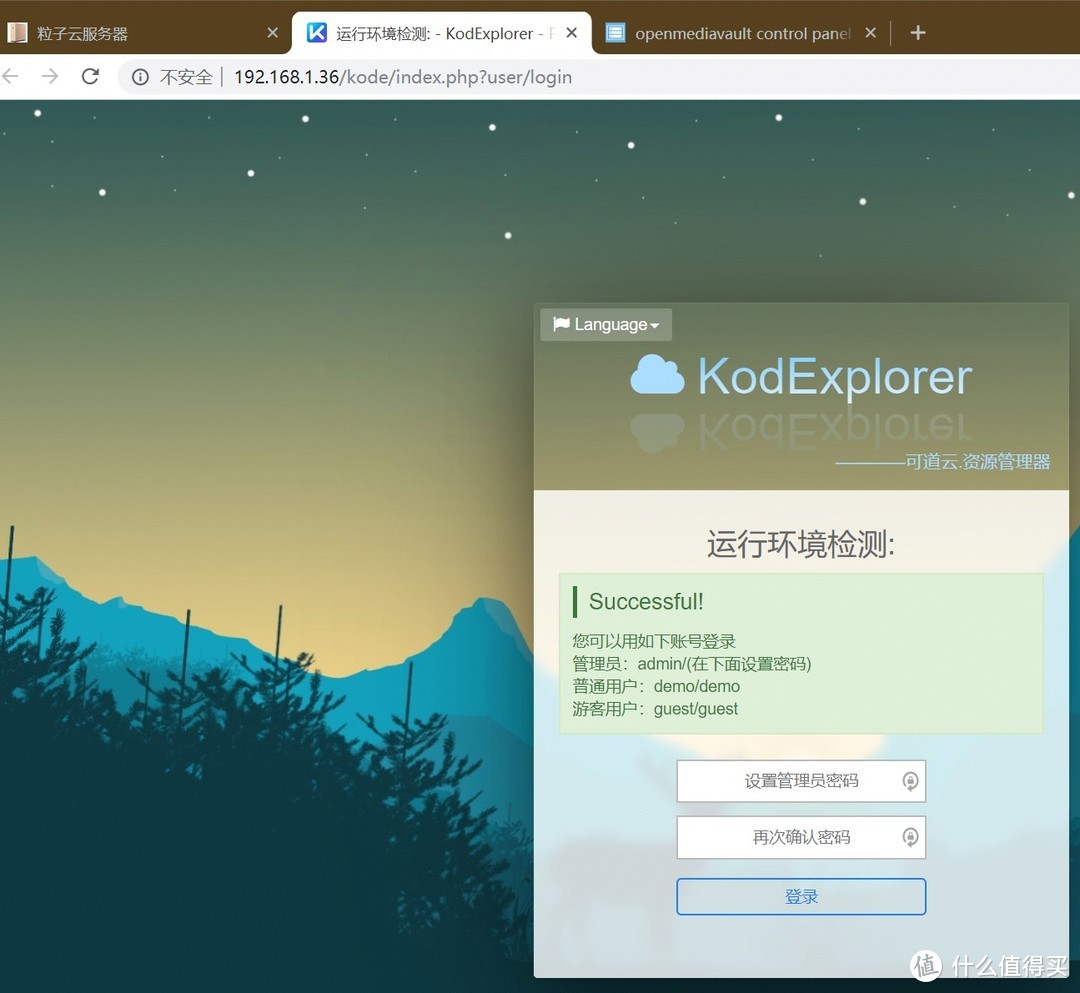Click the address bar URL
The height and width of the screenshot is (993, 1080).
[403, 77]
